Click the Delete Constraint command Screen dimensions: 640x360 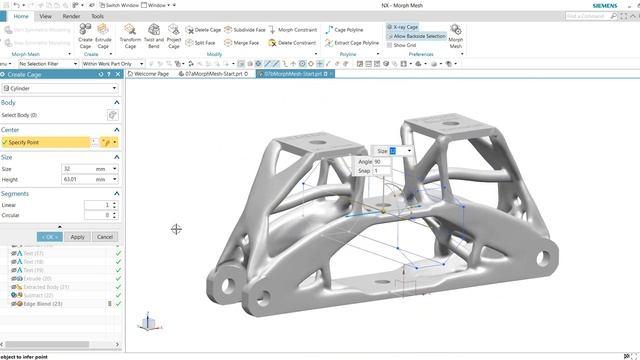[292, 42]
